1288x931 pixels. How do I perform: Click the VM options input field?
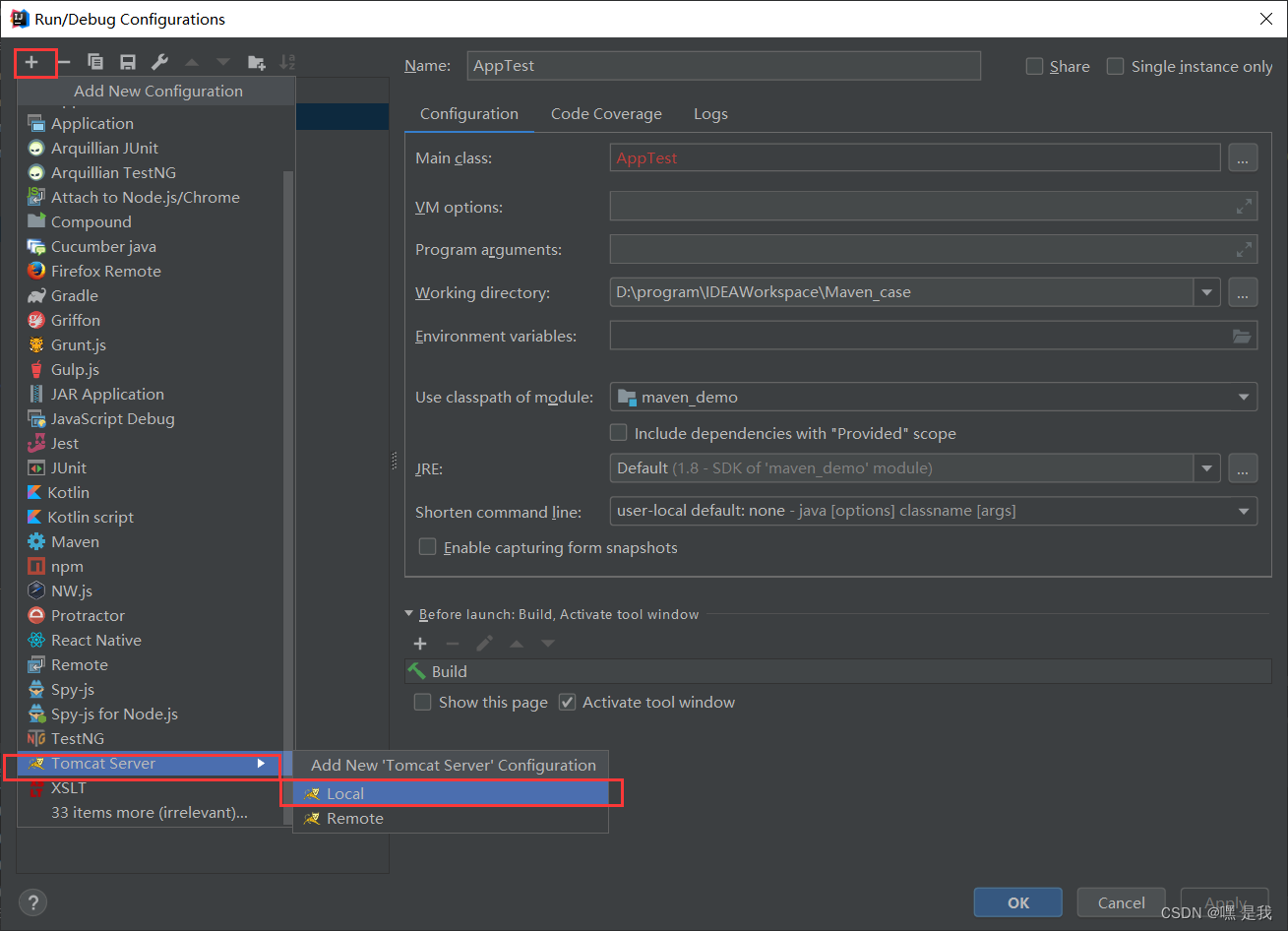point(934,207)
